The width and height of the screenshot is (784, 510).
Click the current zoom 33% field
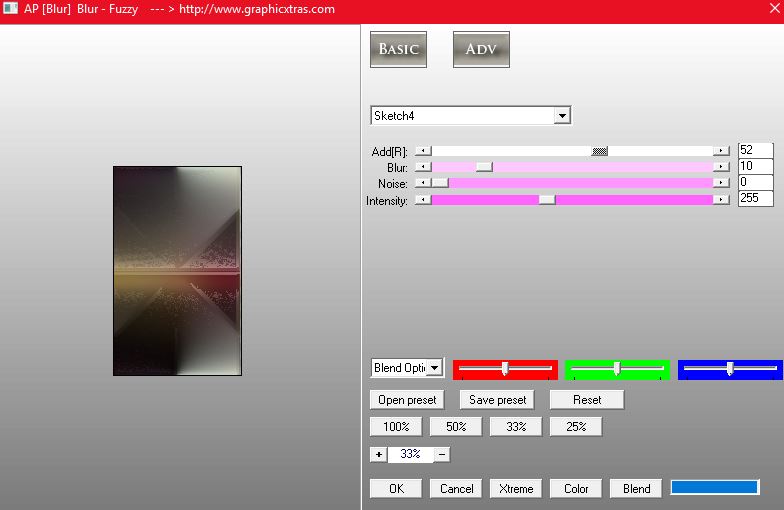coord(410,454)
